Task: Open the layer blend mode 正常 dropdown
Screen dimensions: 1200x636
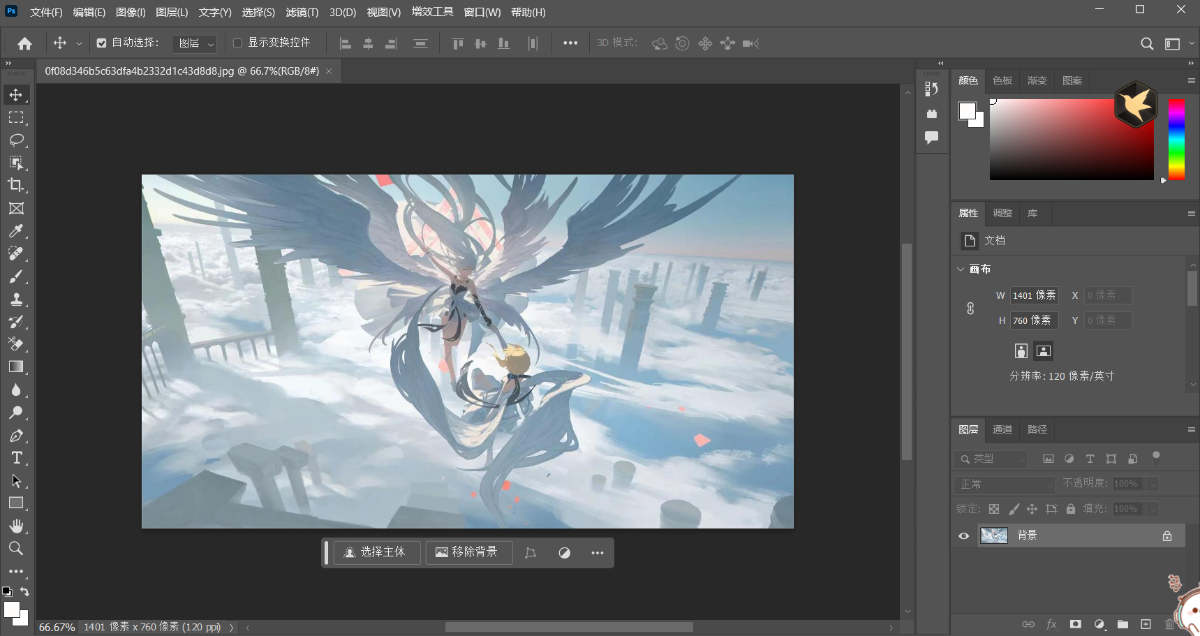Action: [1004, 484]
